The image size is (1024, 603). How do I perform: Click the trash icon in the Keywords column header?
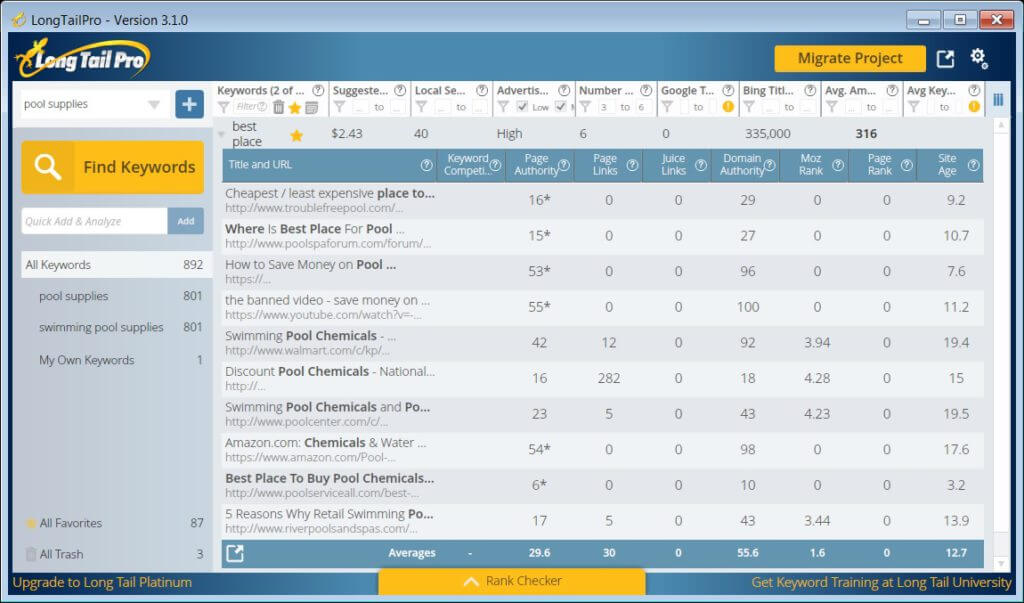(x=278, y=107)
